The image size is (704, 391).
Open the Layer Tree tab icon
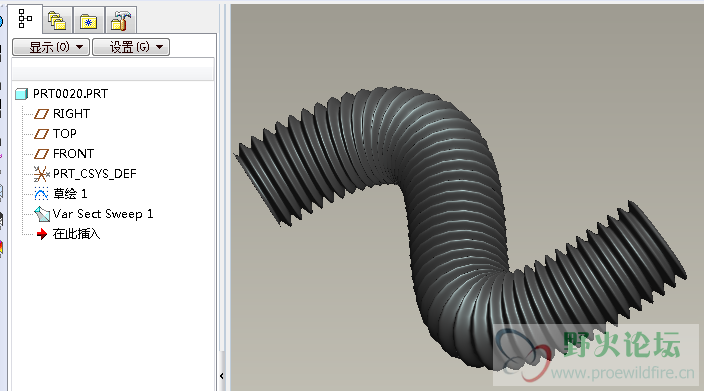[57, 21]
